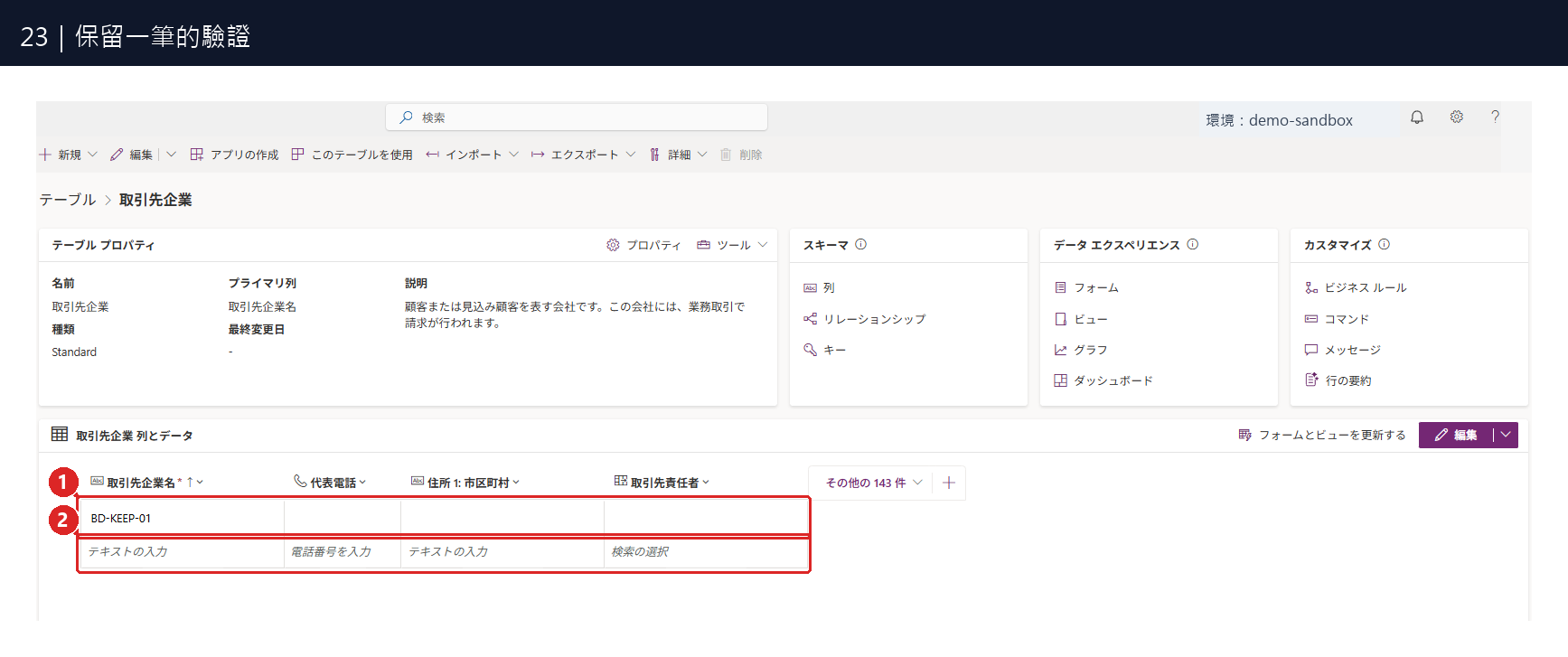Click the search magnifier icon
1568x657 pixels.
[x=407, y=117]
